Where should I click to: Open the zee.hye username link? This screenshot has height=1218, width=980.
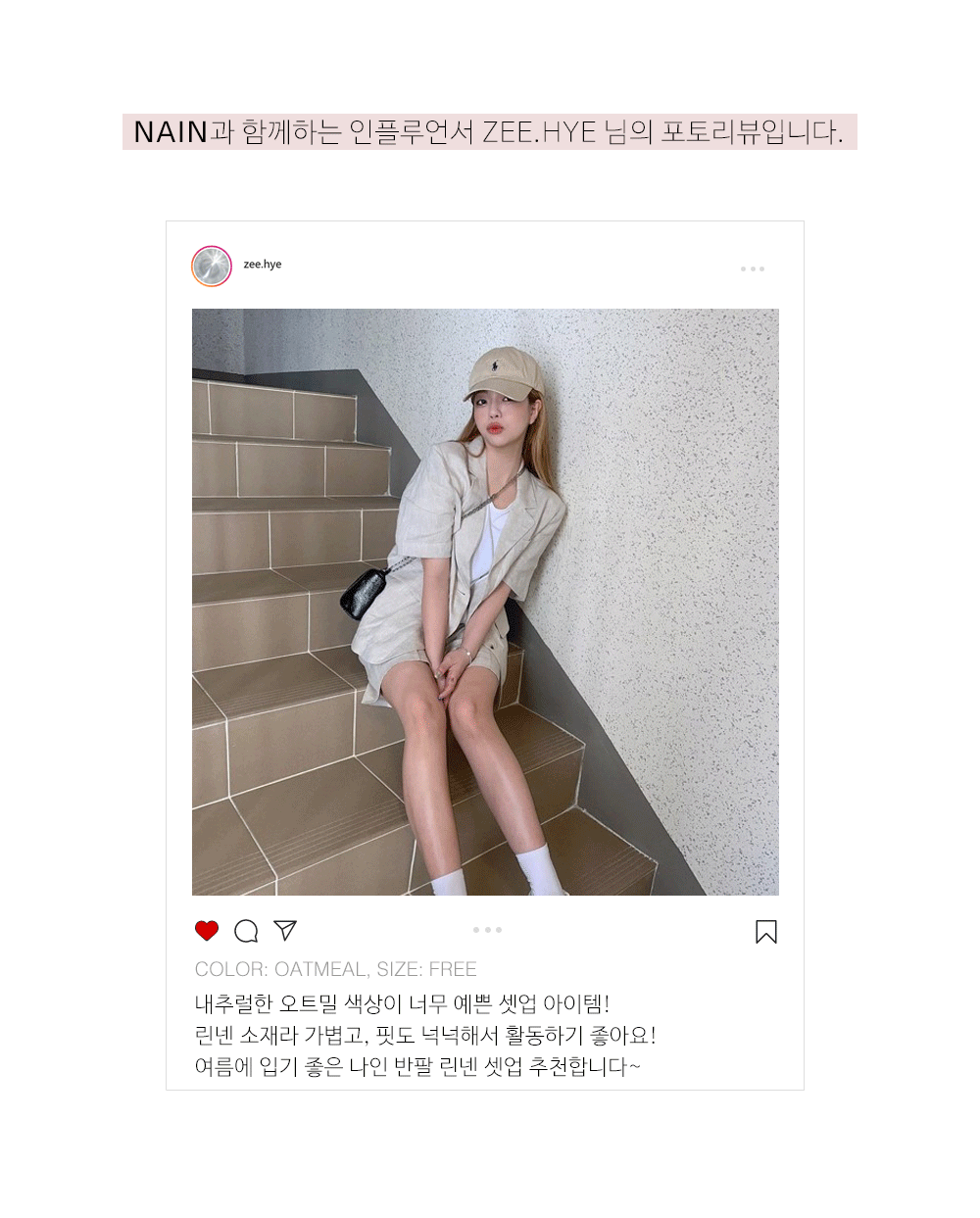(263, 265)
